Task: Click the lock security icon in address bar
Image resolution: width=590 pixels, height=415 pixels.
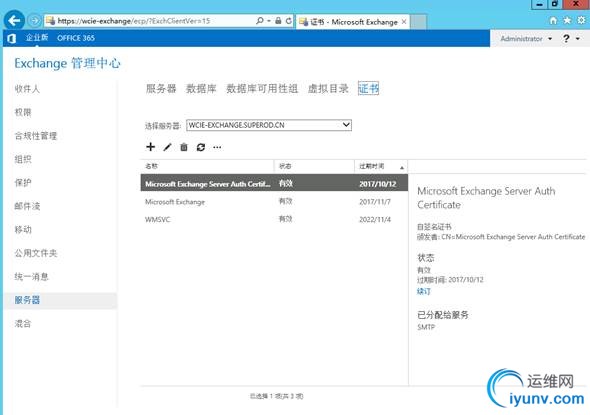Action: [x=278, y=21]
